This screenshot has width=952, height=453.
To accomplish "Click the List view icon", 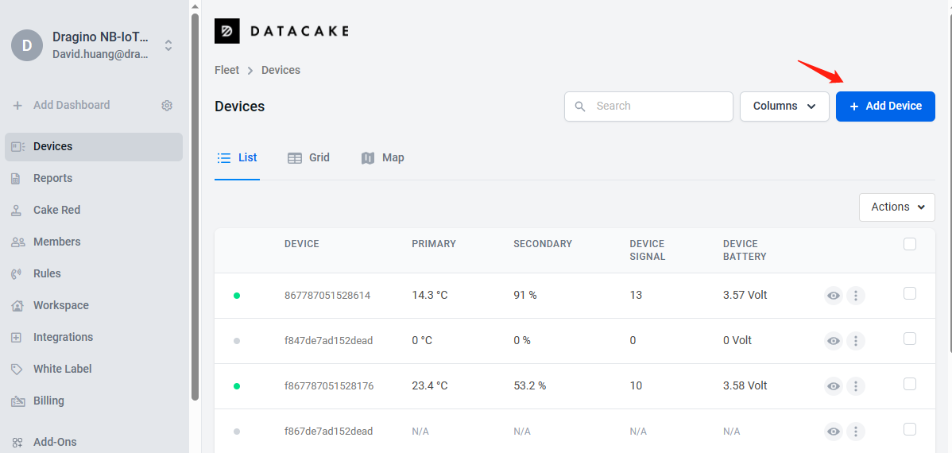I will coord(224,158).
